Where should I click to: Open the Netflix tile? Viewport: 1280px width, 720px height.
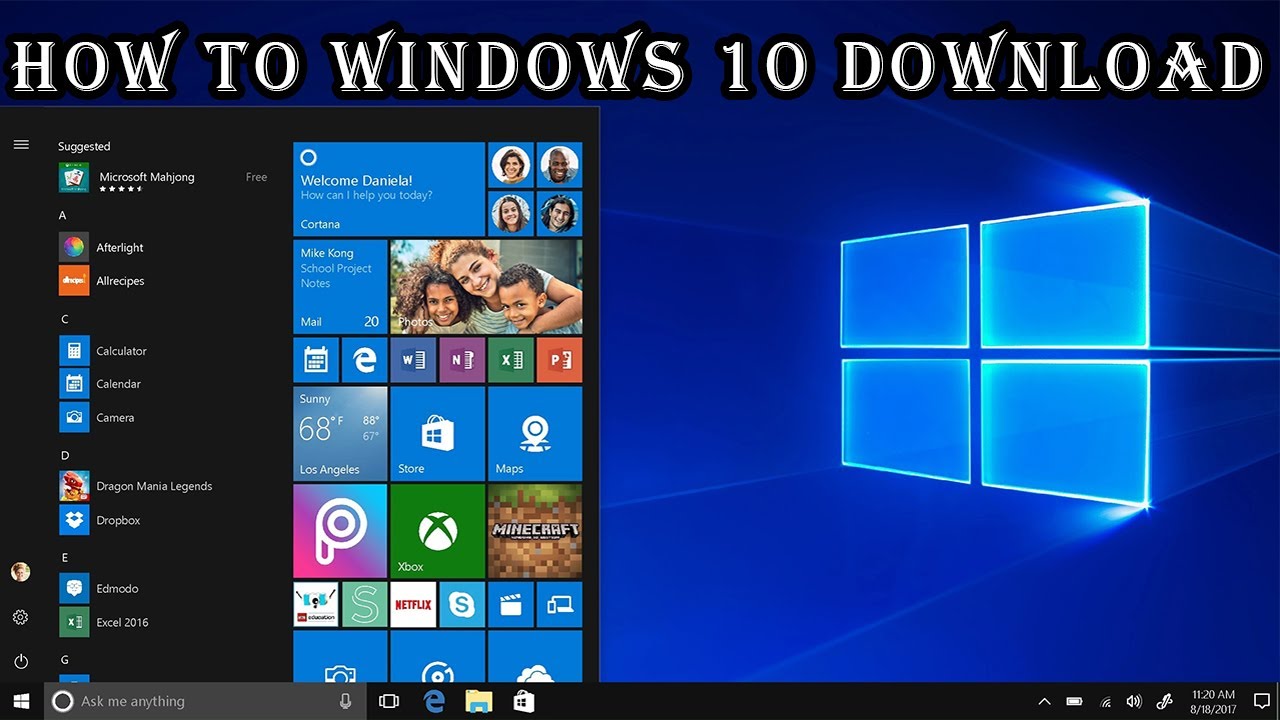coord(413,604)
